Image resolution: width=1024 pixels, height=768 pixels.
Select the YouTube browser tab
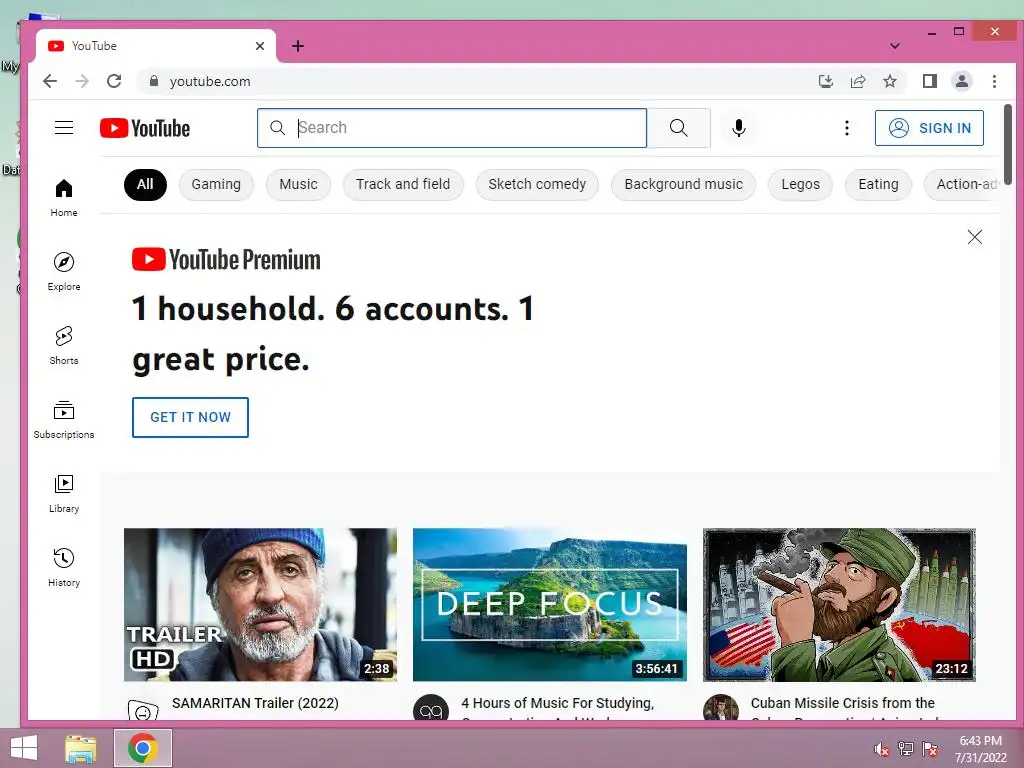click(x=155, y=46)
